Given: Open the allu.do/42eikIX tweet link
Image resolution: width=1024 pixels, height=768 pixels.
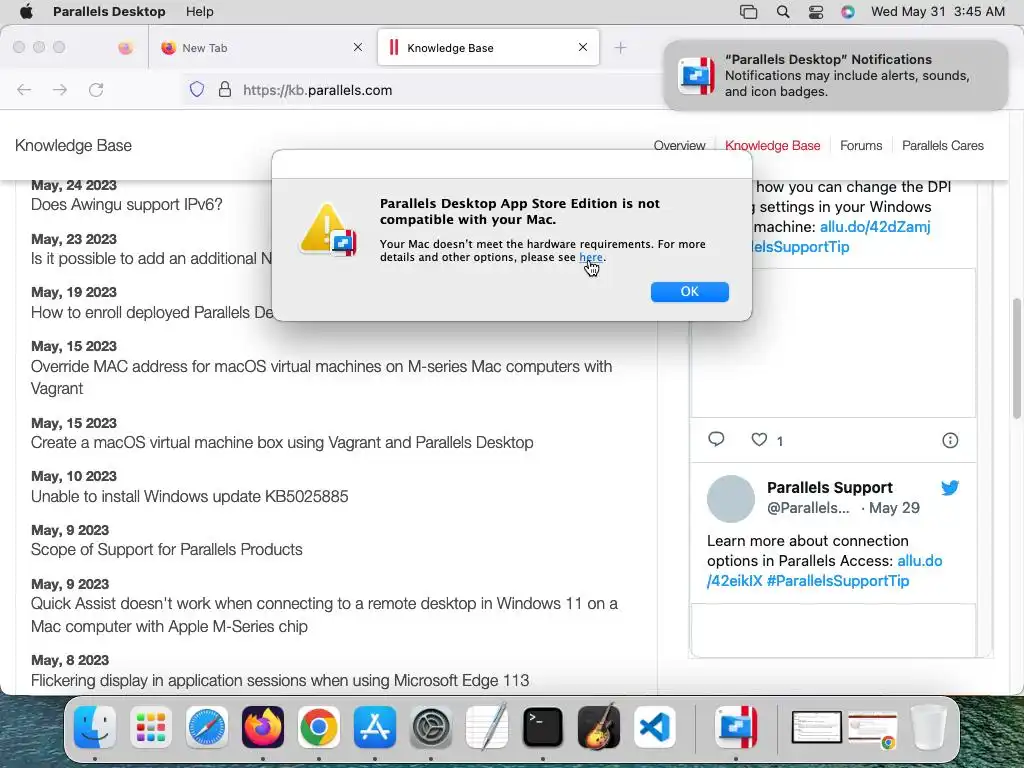Looking at the screenshot, I should tap(825, 571).
